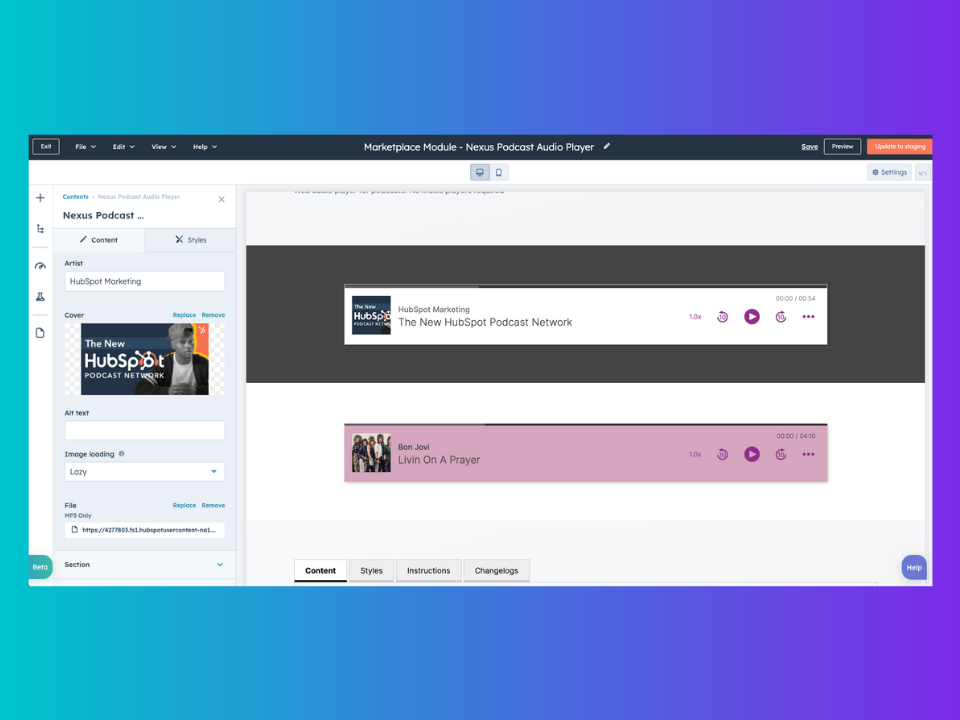Click the add module plus icon
Screen dimensions: 960x720
[x=40, y=198]
